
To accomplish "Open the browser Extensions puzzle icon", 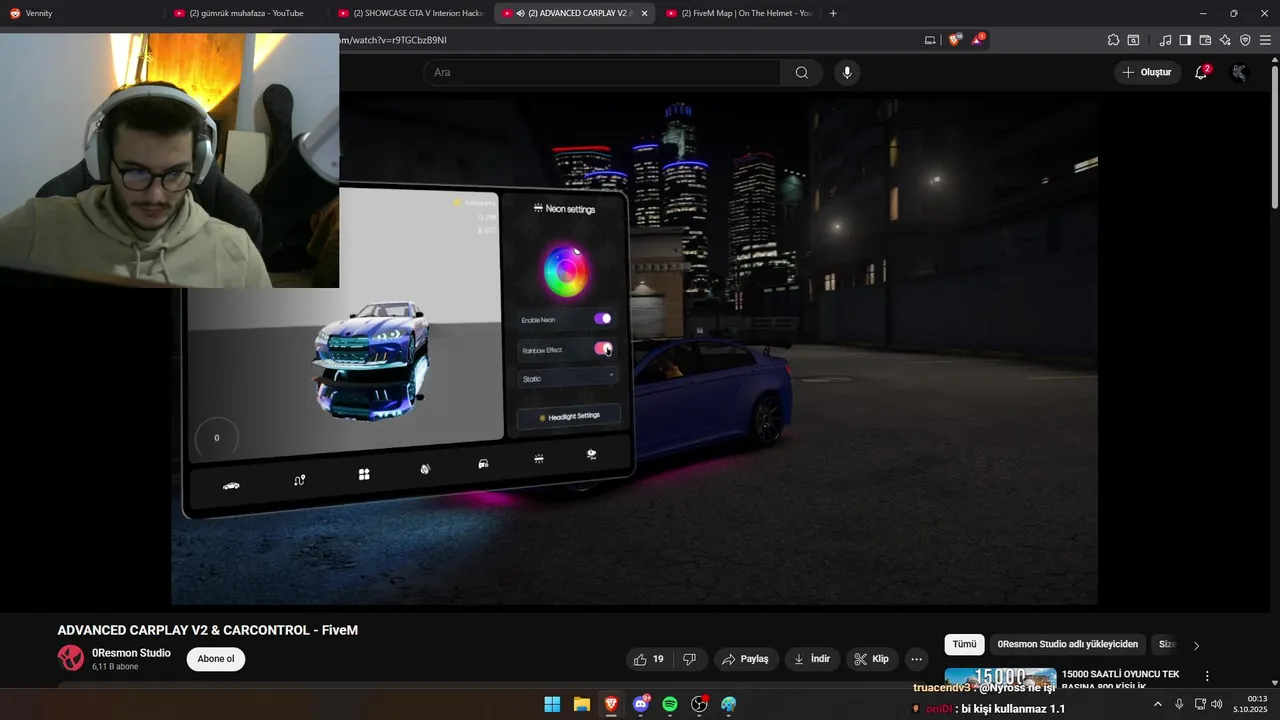I will [x=1113, y=40].
